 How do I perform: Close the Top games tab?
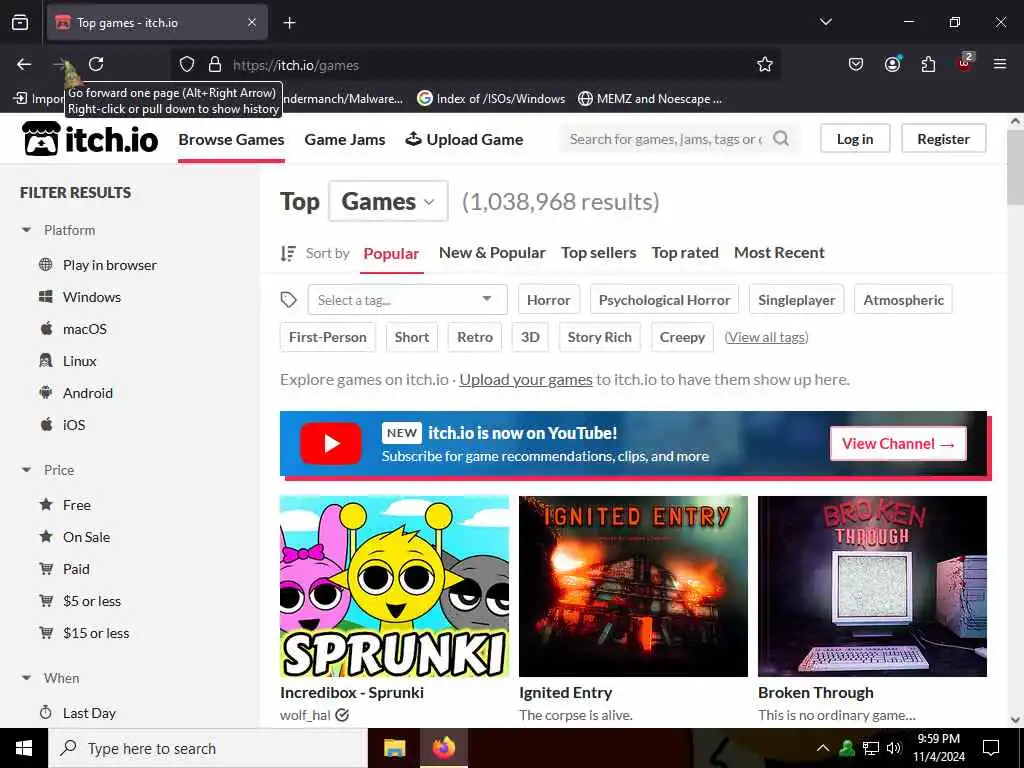[x=252, y=23]
